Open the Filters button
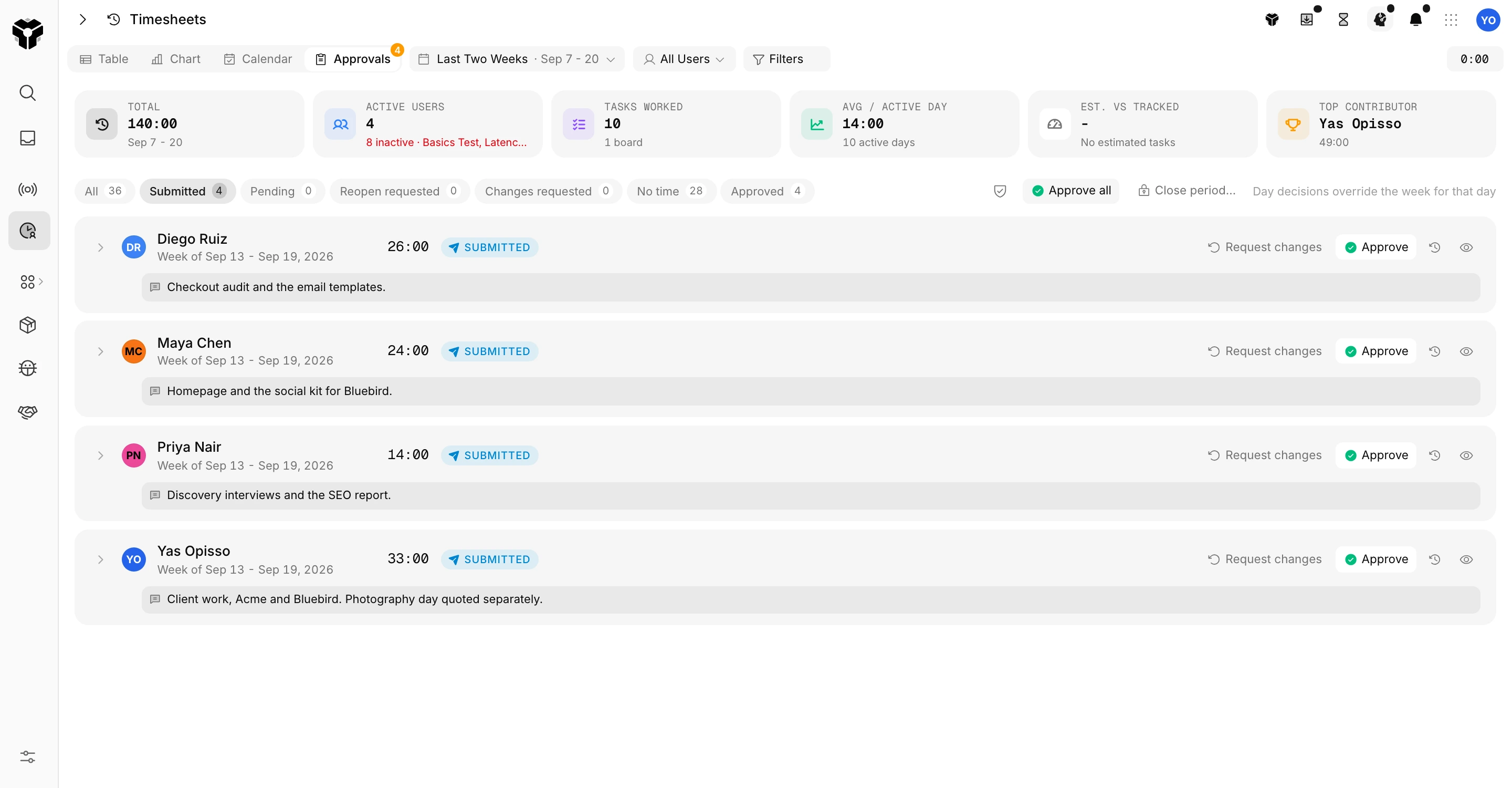 (786, 59)
